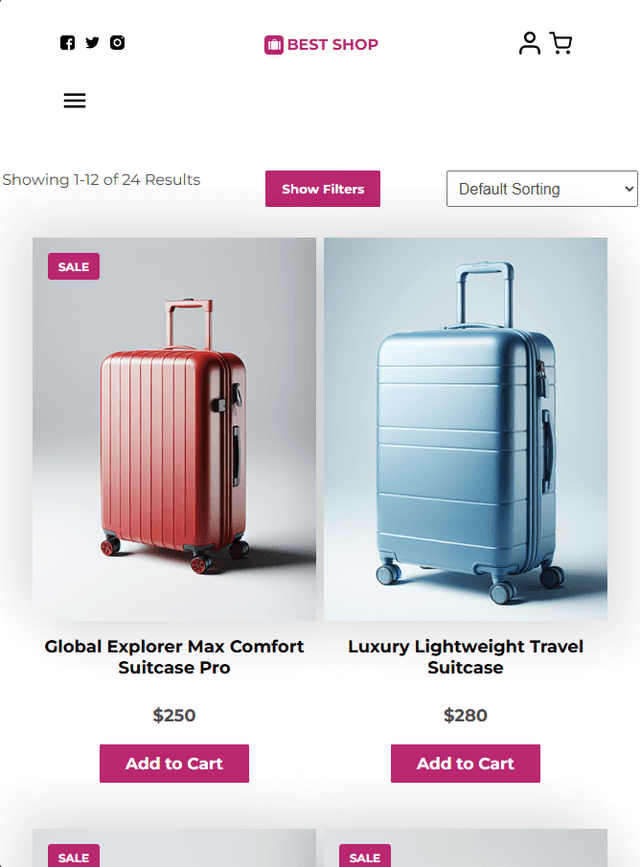The width and height of the screenshot is (640, 867).
Task: Click the blue suitcase product image
Action: 465,430
